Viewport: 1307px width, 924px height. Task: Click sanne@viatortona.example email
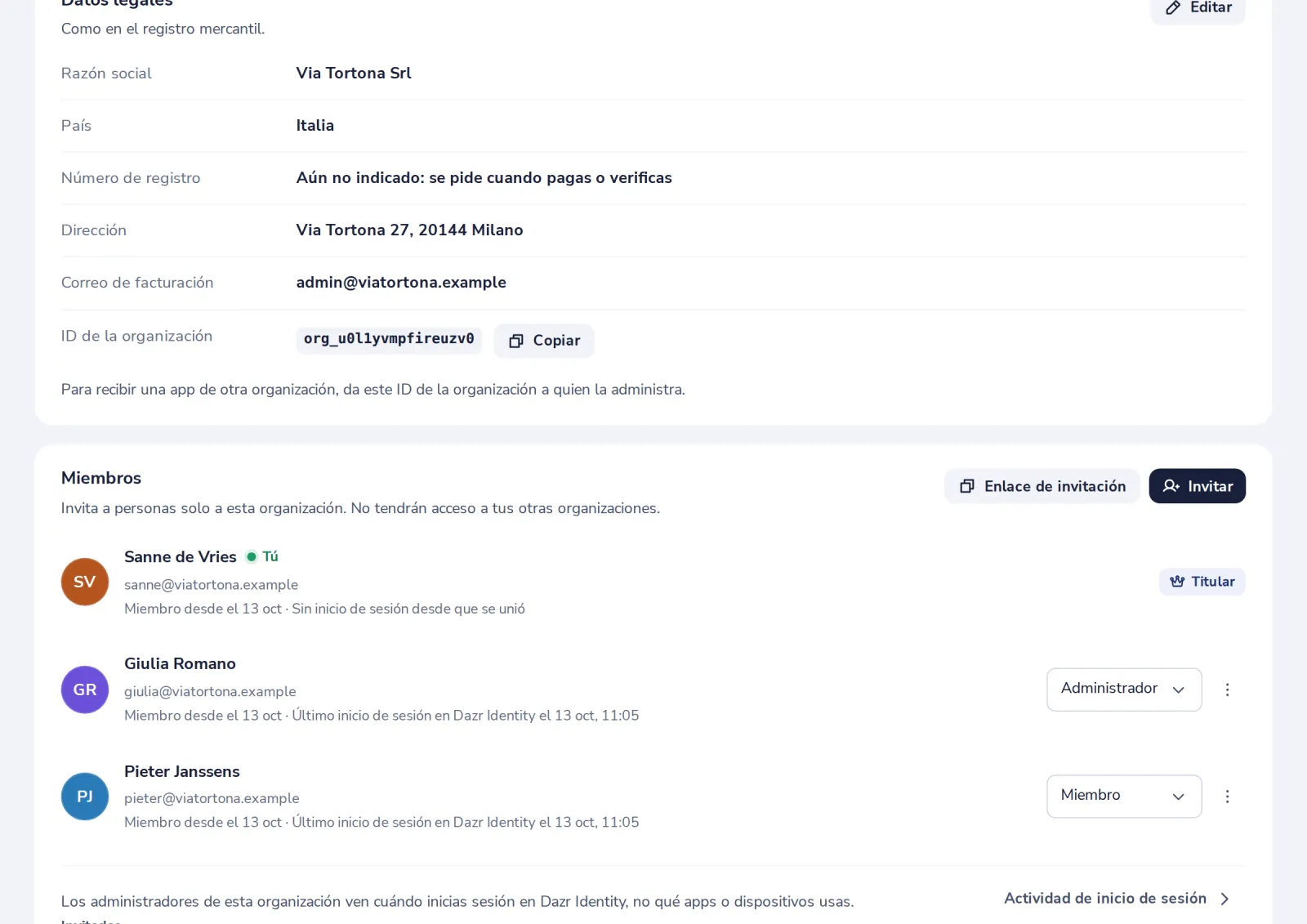[211, 585]
